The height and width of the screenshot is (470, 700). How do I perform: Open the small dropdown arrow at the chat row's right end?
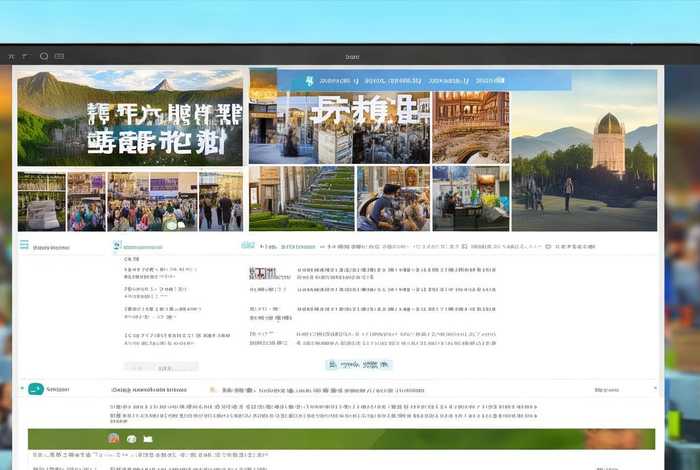point(655,389)
